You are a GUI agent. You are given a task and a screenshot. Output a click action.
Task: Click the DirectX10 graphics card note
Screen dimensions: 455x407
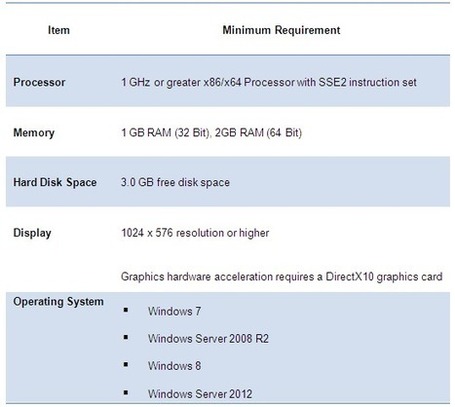click(282, 277)
